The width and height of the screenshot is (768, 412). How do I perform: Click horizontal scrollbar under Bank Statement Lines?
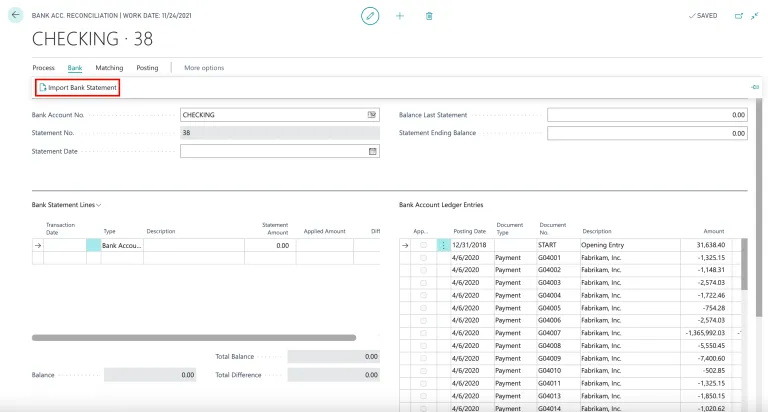point(194,338)
